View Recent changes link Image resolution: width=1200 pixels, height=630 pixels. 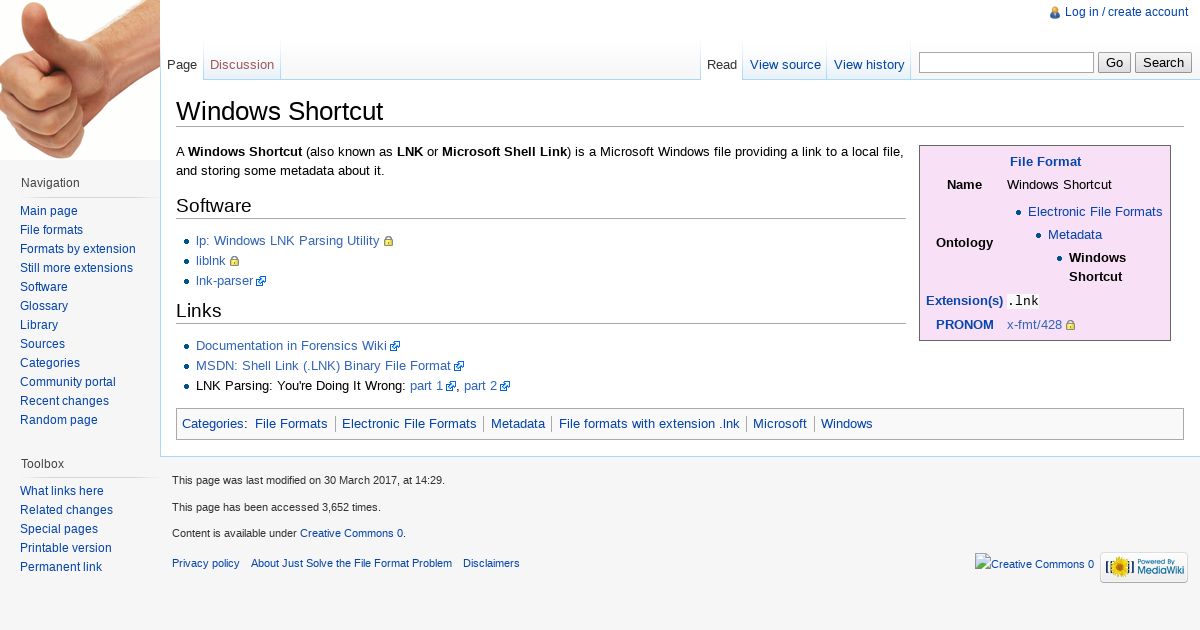point(64,401)
